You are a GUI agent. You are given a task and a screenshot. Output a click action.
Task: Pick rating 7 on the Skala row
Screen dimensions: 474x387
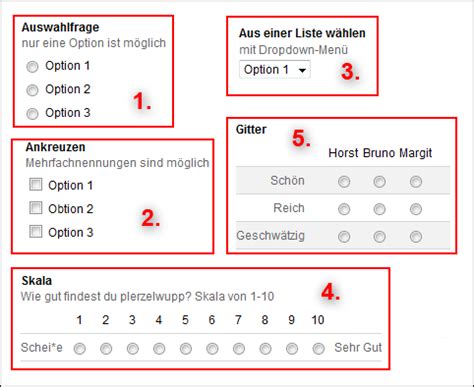(x=239, y=349)
